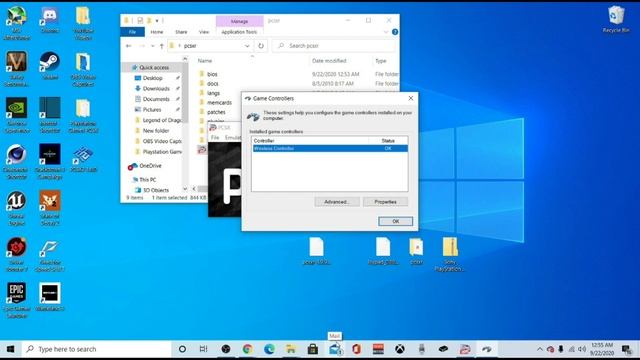Sort files by Date modified column
The width and height of the screenshot is (640, 360).
point(329,61)
